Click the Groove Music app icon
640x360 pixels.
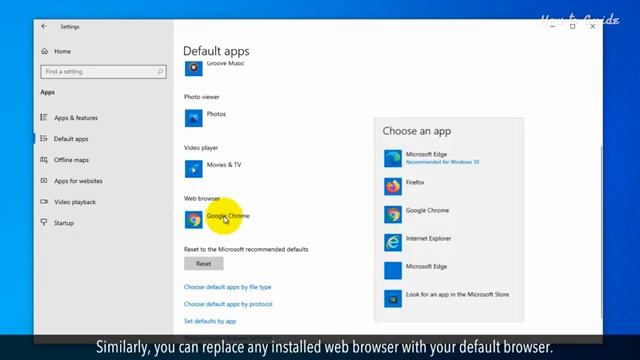193,68
